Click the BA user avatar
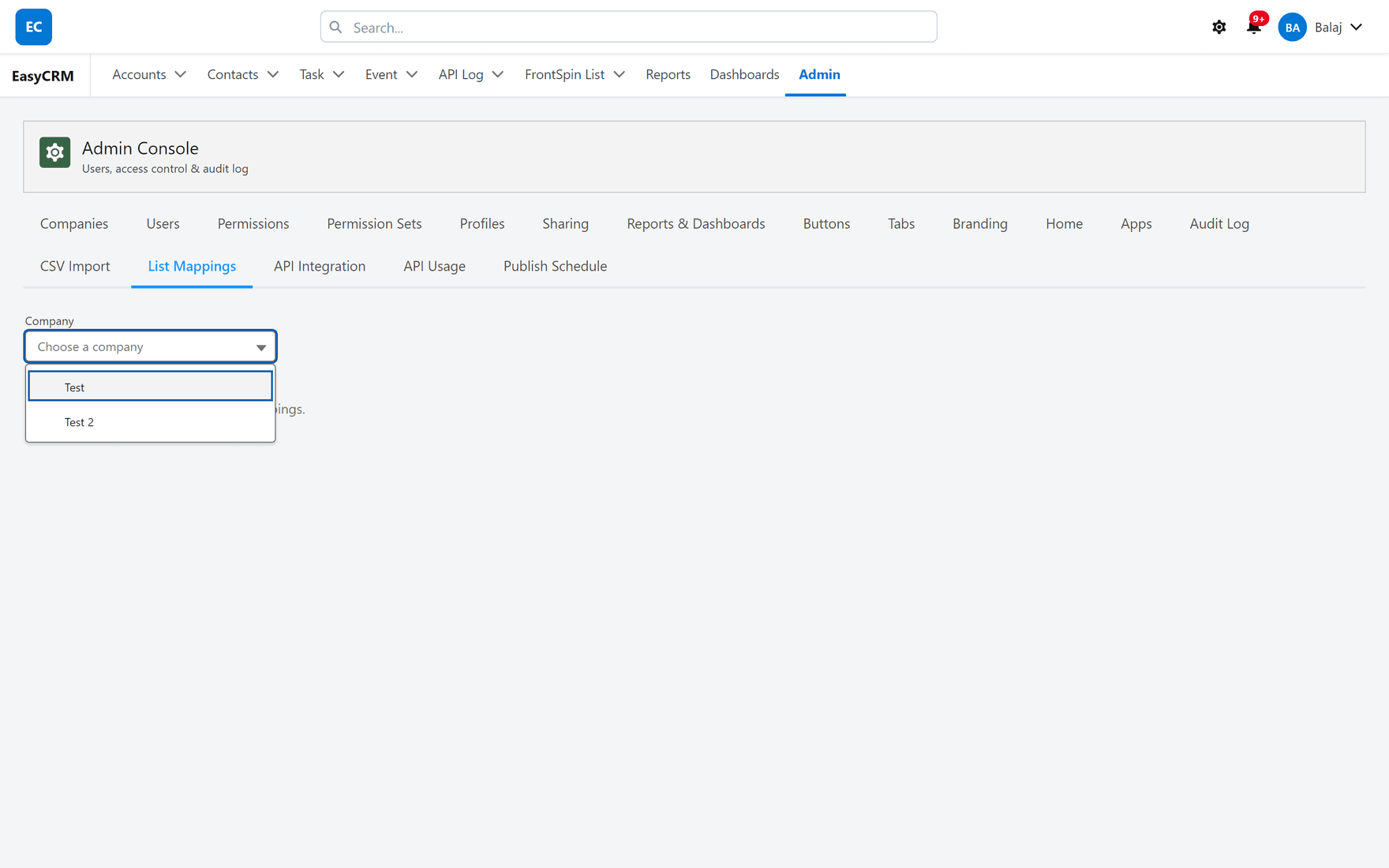Screen dimensions: 1389x868 (1292, 27)
